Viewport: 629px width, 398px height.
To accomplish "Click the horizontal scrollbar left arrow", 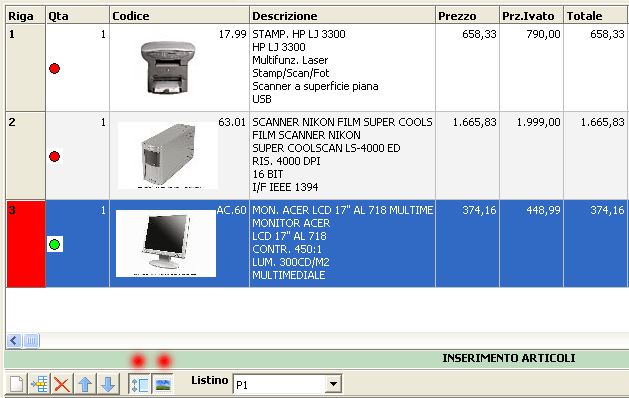I will pyautogui.click(x=14, y=341).
